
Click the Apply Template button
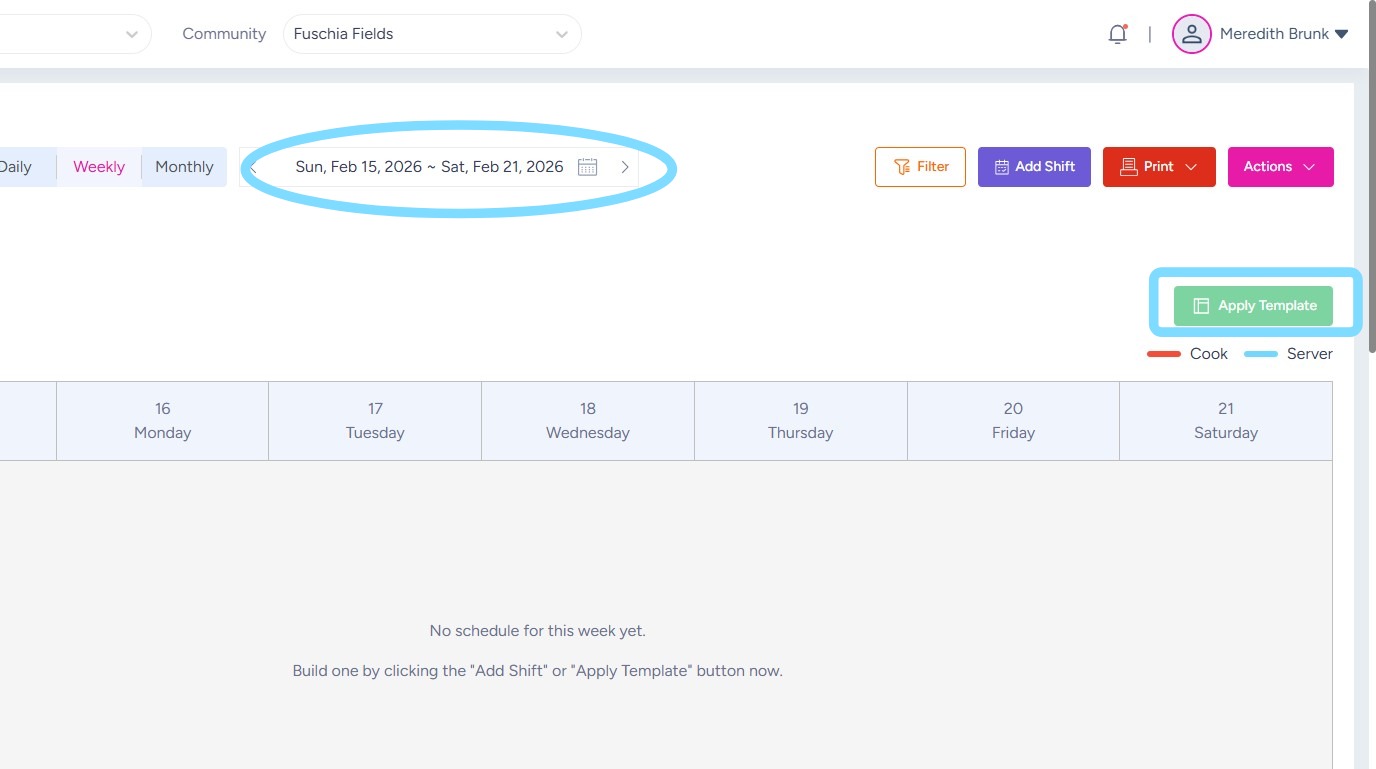(x=1253, y=306)
